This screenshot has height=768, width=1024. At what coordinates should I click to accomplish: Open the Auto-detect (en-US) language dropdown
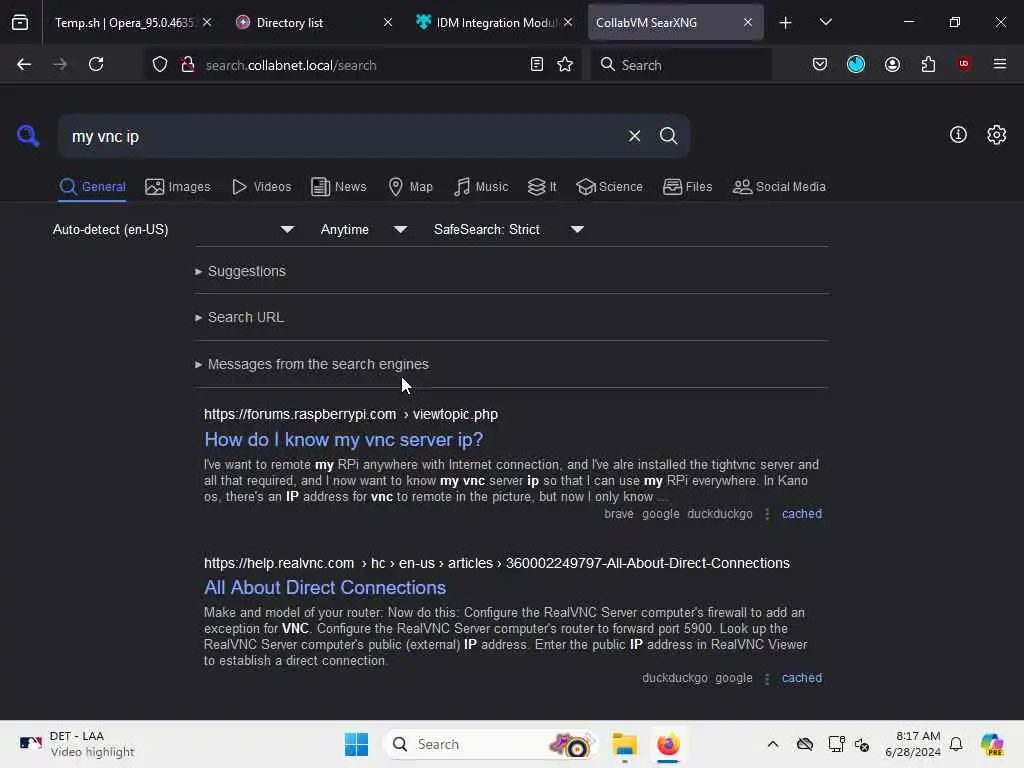tap(173, 229)
